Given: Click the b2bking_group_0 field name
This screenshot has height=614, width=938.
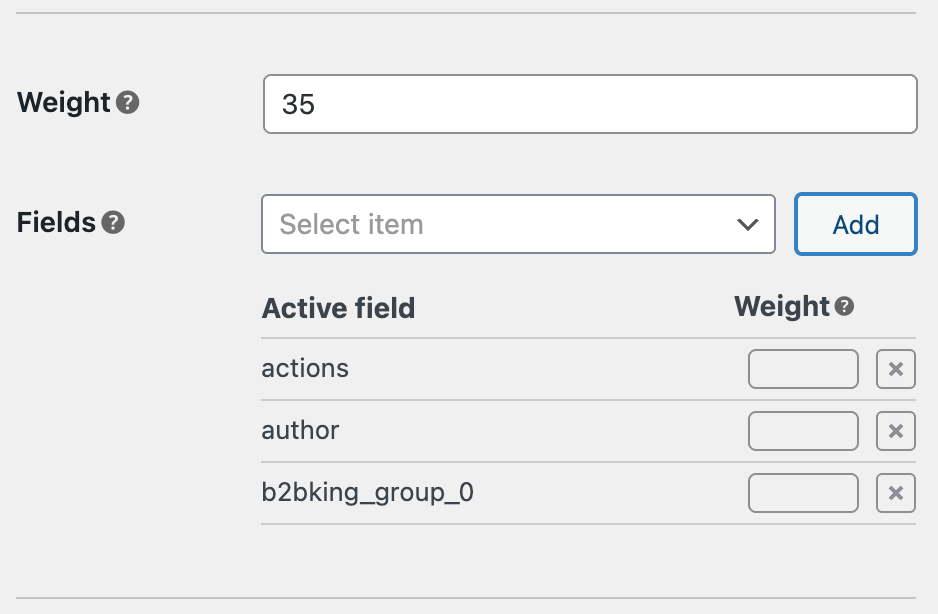Looking at the screenshot, I should click(367, 493).
